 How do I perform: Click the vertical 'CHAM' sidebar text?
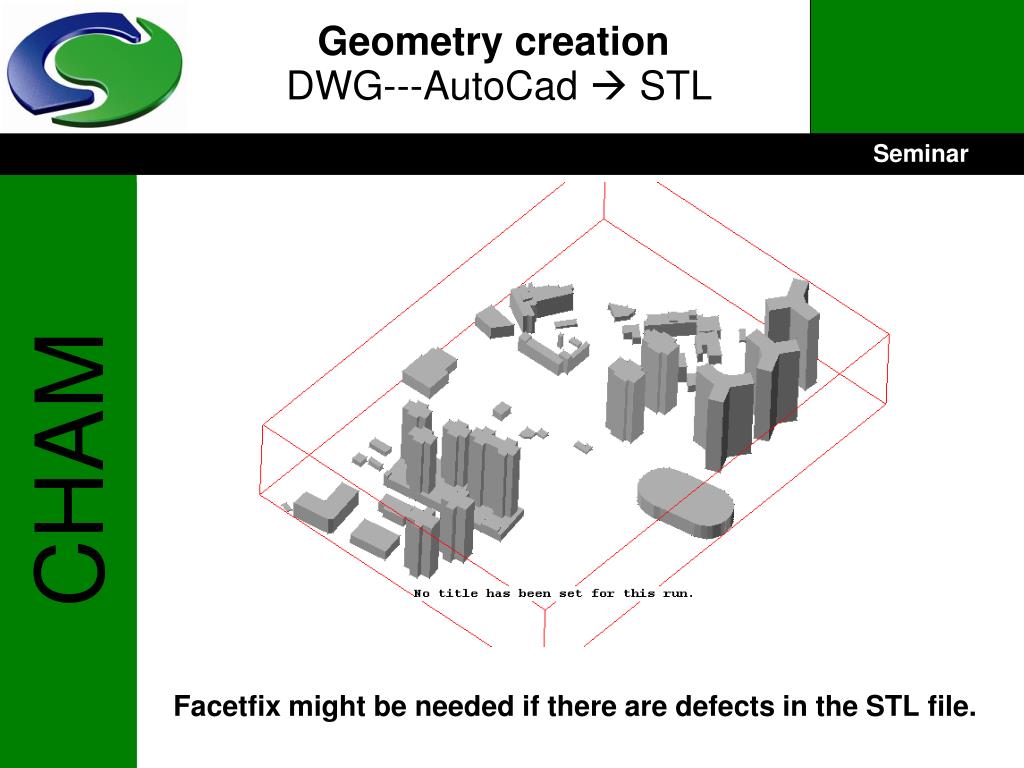click(x=69, y=468)
